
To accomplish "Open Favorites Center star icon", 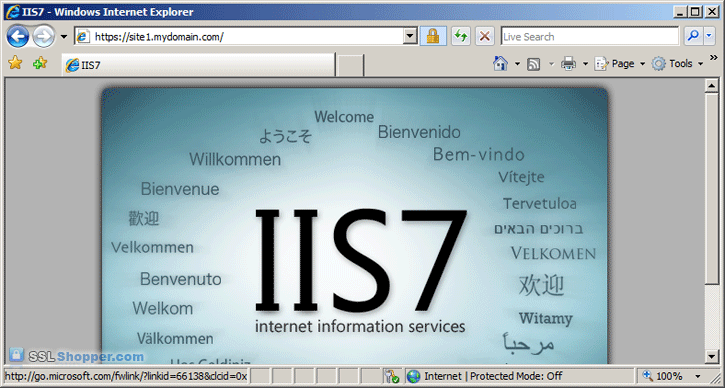I will (15, 63).
